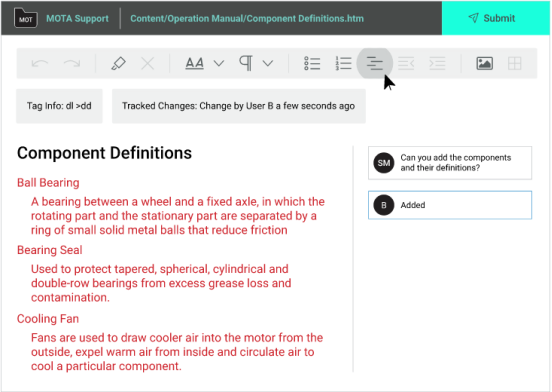Viewport: 552px width, 392px height.
Task: Decrease indent with the outdent icon
Action: pos(406,63)
